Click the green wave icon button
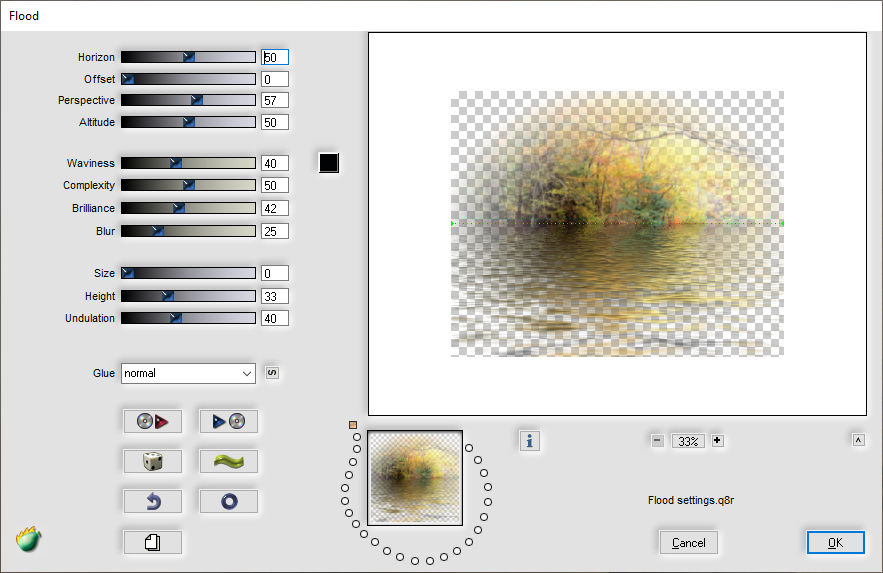 tap(229, 462)
